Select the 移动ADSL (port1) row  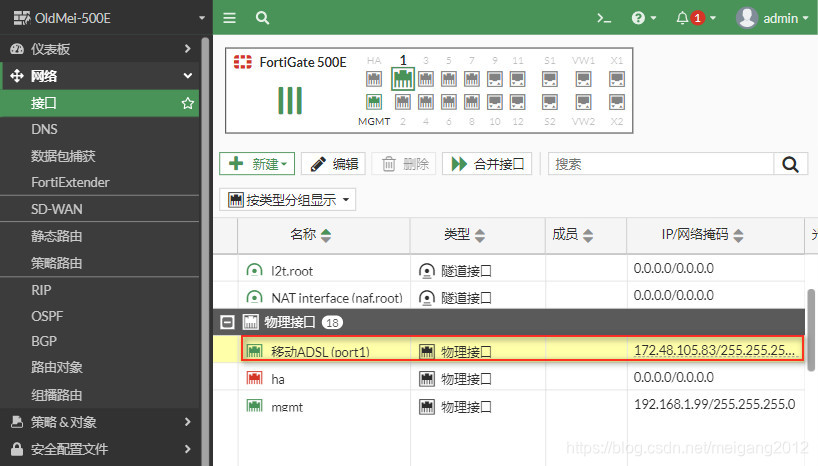point(509,350)
